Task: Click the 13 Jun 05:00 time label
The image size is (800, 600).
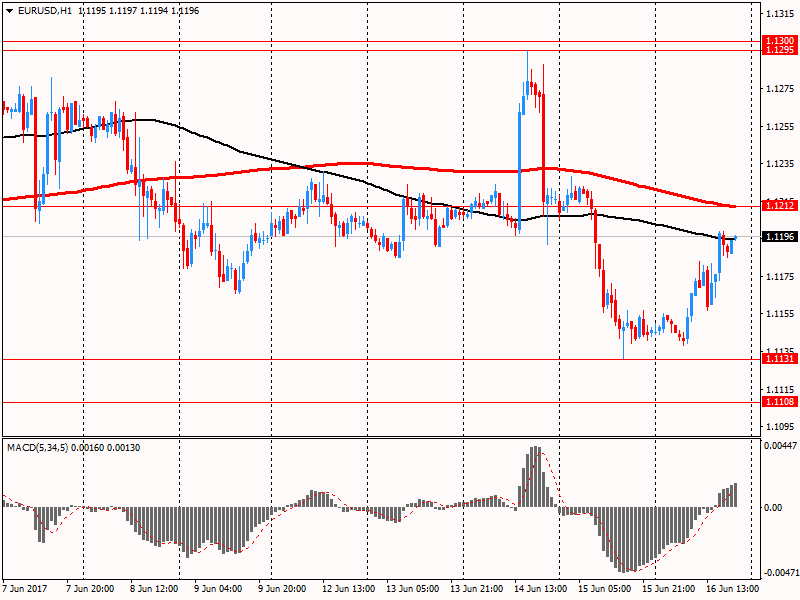Action: (413, 589)
